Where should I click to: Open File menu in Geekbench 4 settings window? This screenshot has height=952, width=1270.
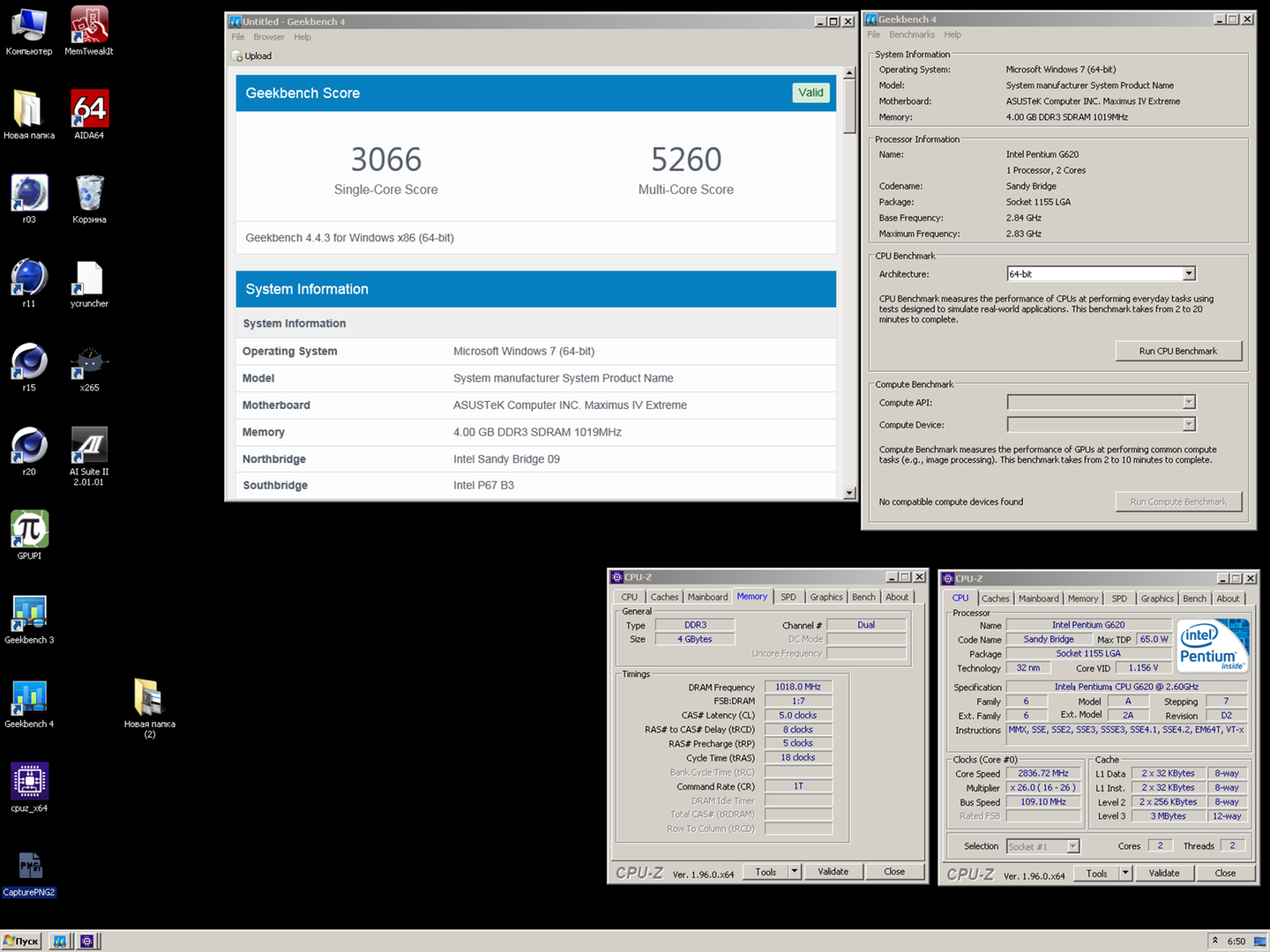point(873,35)
